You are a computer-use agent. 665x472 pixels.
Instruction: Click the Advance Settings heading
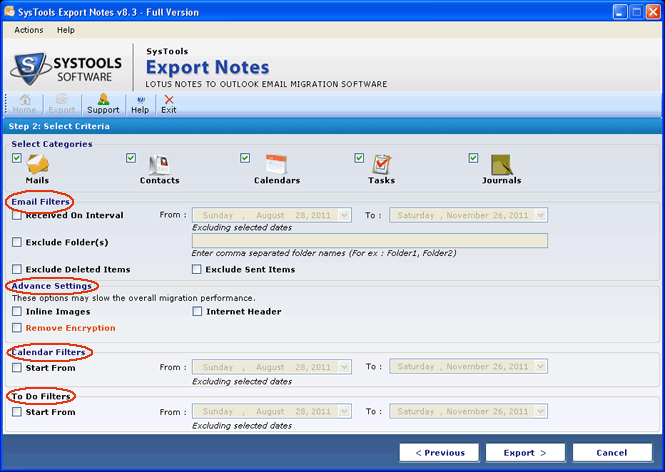(52, 286)
